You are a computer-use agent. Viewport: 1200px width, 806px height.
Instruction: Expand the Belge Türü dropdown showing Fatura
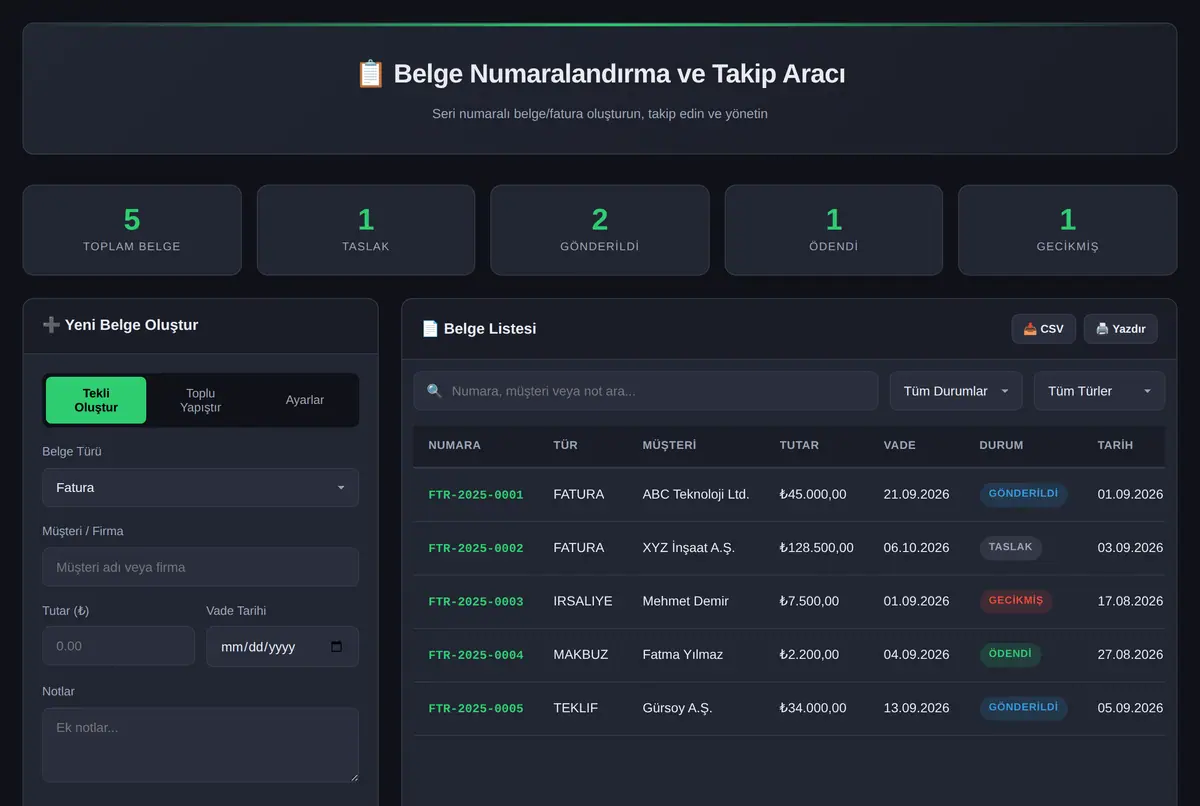pyautogui.click(x=200, y=488)
